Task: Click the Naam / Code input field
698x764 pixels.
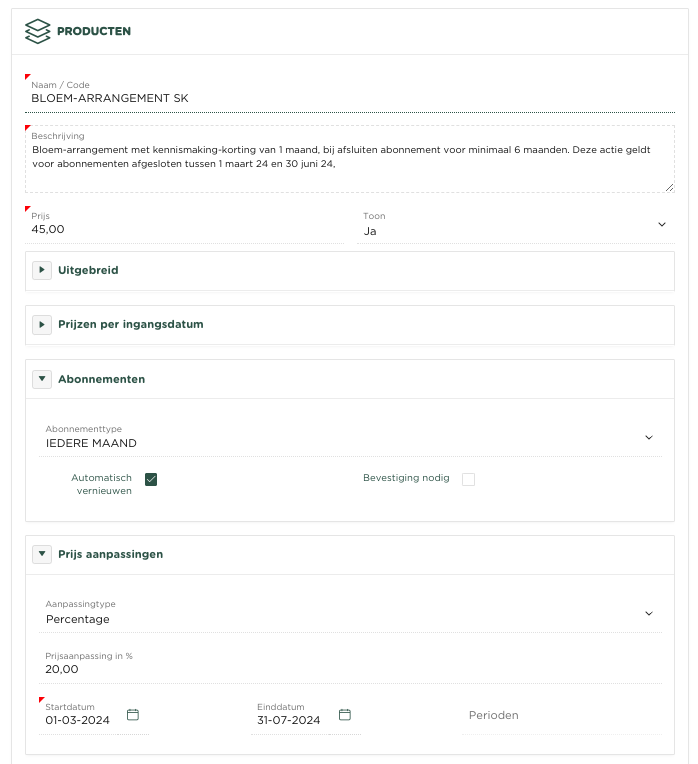Action: point(350,99)
